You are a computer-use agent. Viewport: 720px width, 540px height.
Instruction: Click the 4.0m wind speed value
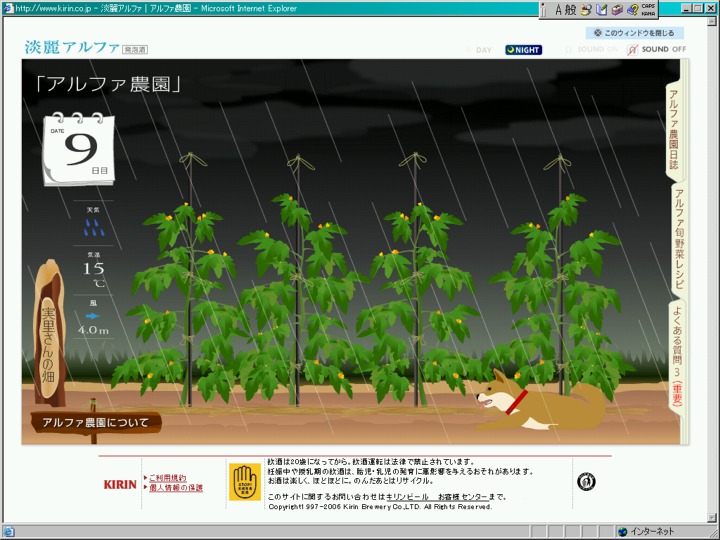coord(94,330)
